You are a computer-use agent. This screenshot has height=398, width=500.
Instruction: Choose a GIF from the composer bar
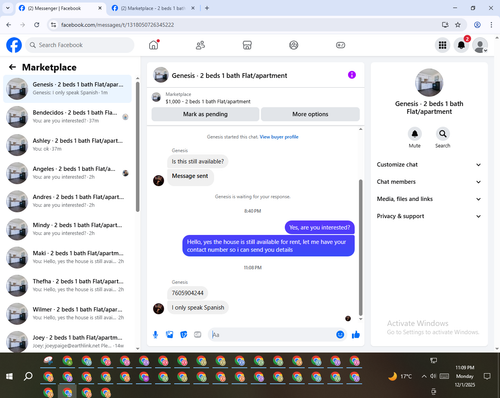pos(198,334)
